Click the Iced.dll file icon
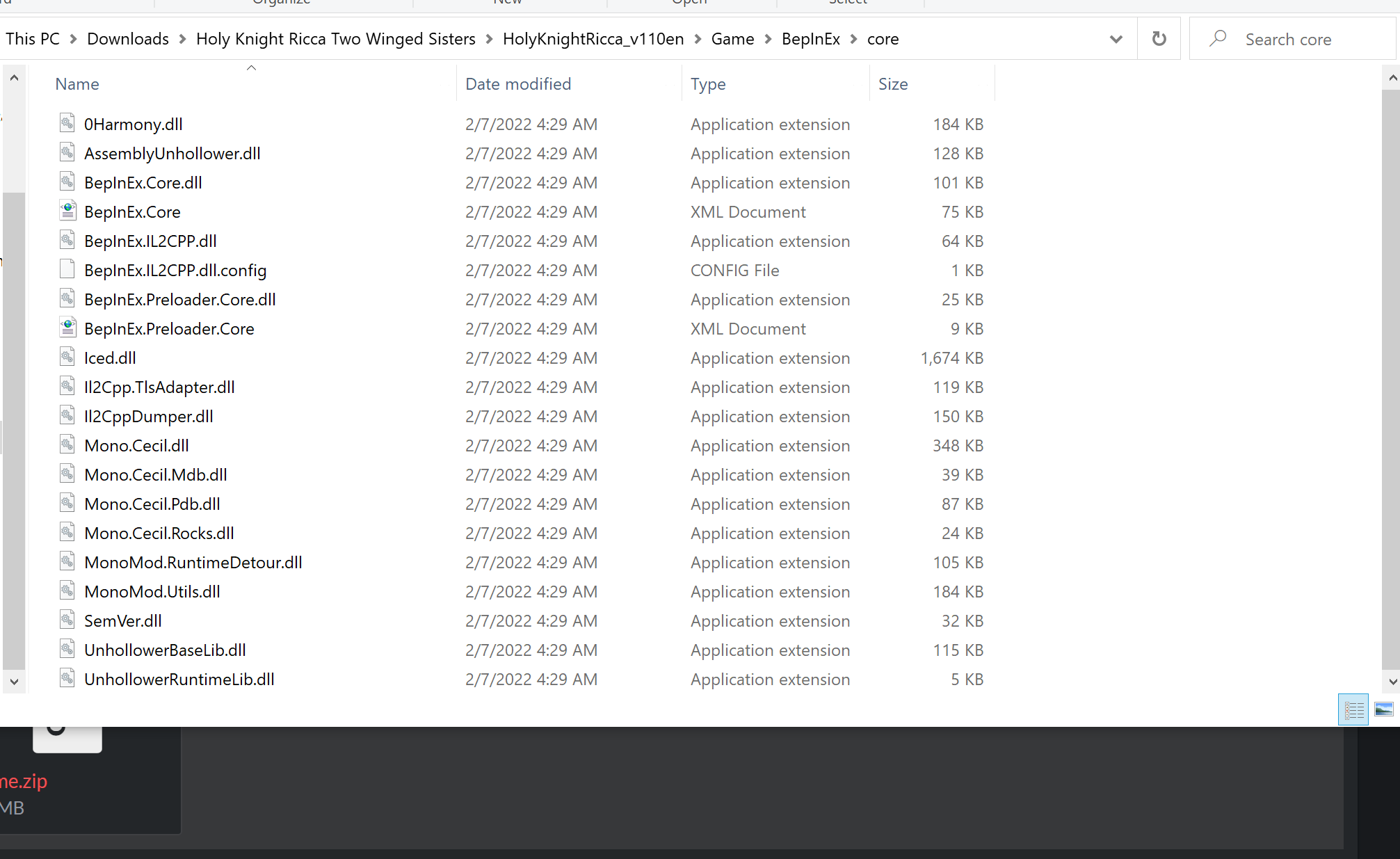The image size is (1400, 859). click(67, 357)
